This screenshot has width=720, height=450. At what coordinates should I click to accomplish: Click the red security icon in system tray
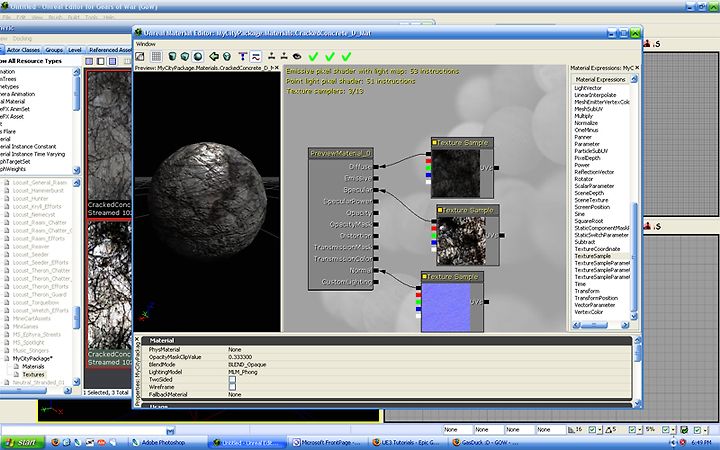click(x=682, y=443)
